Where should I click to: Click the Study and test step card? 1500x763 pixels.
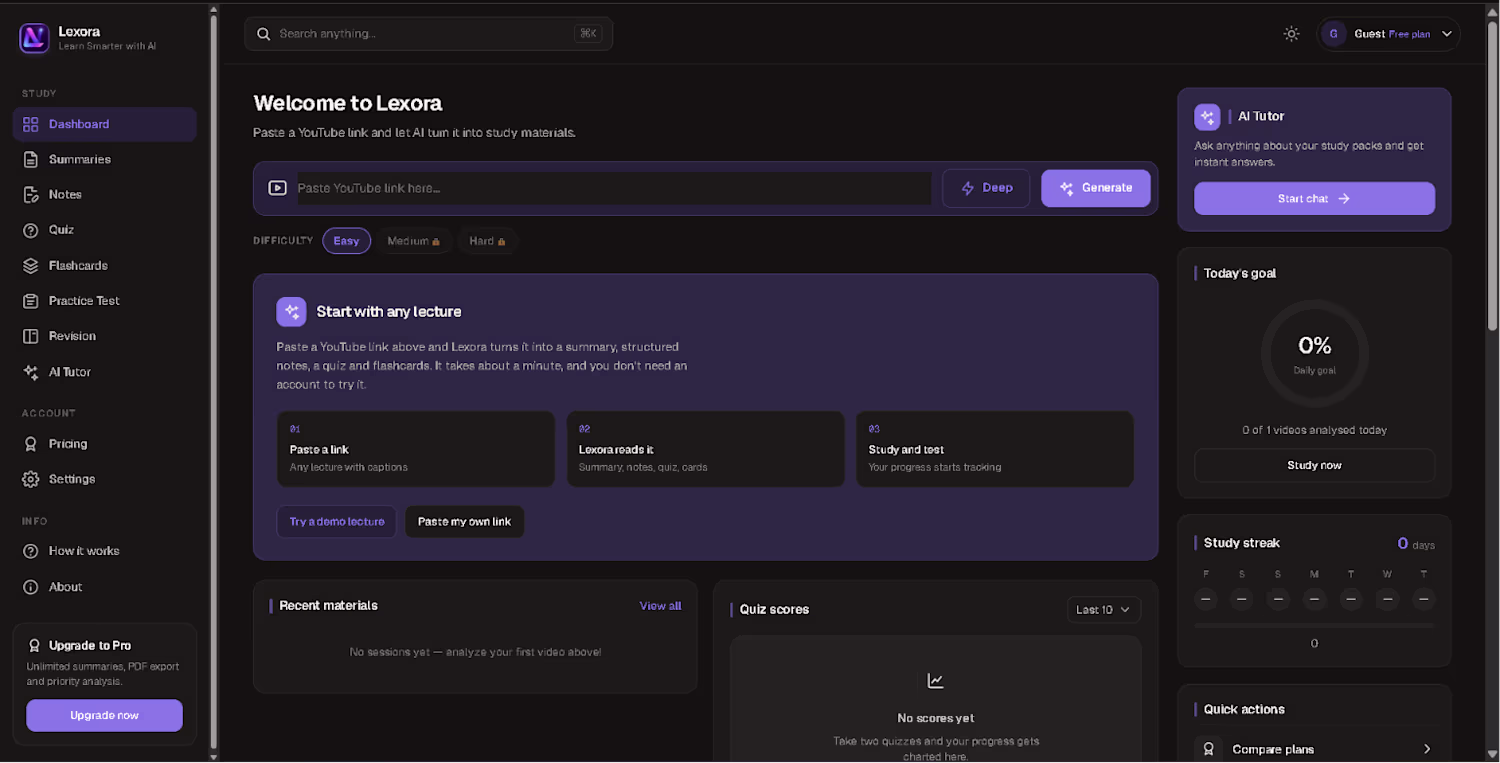coord(995,449)
